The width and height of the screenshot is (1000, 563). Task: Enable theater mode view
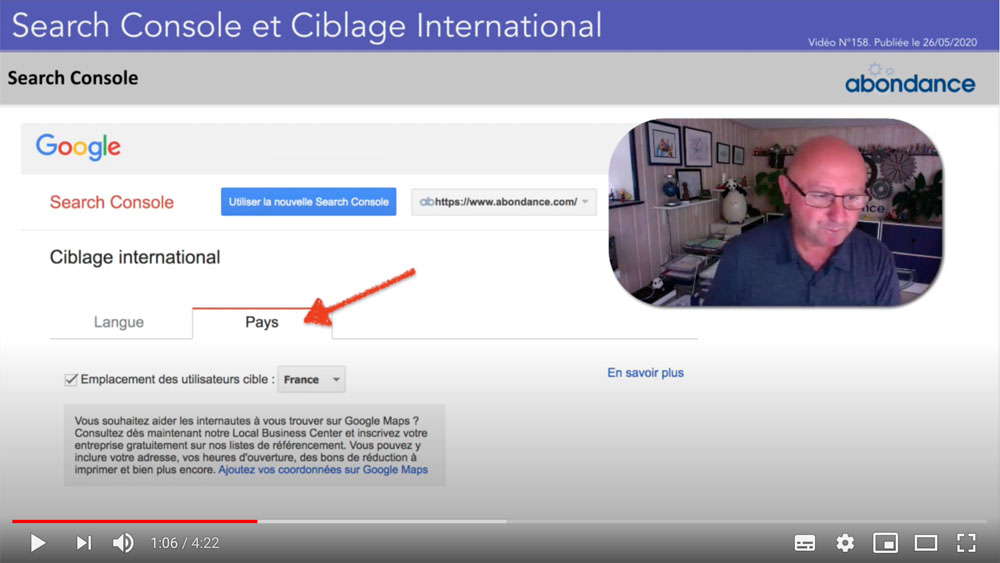(926, 543)
